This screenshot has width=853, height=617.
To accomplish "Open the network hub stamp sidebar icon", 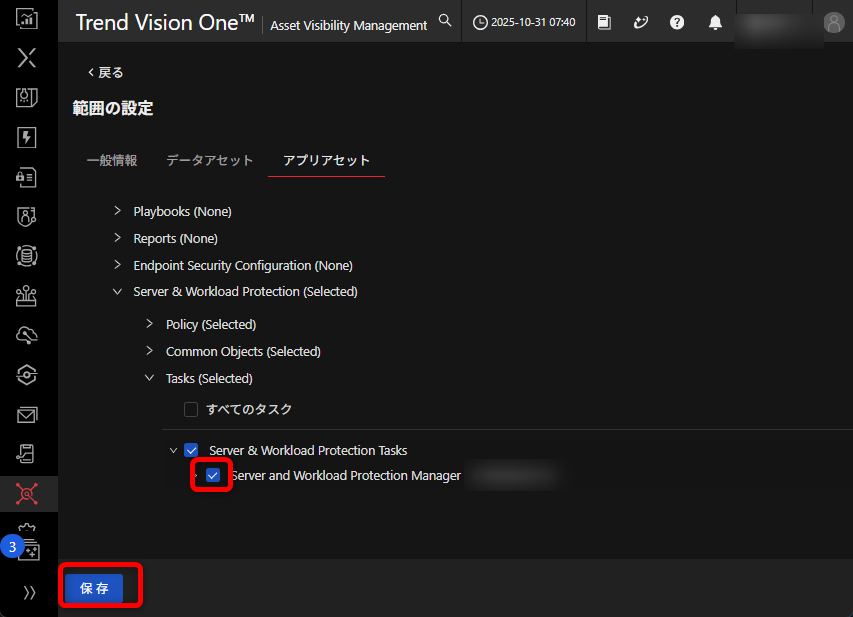I will [x=27, y=295].
